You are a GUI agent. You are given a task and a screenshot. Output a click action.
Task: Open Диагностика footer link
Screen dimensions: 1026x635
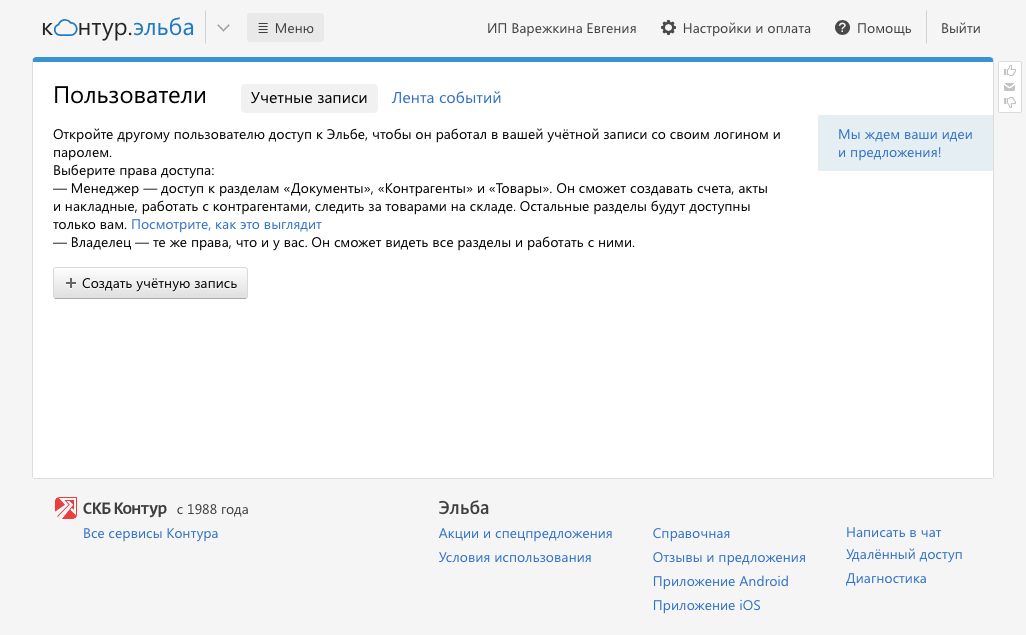[886, 579]
